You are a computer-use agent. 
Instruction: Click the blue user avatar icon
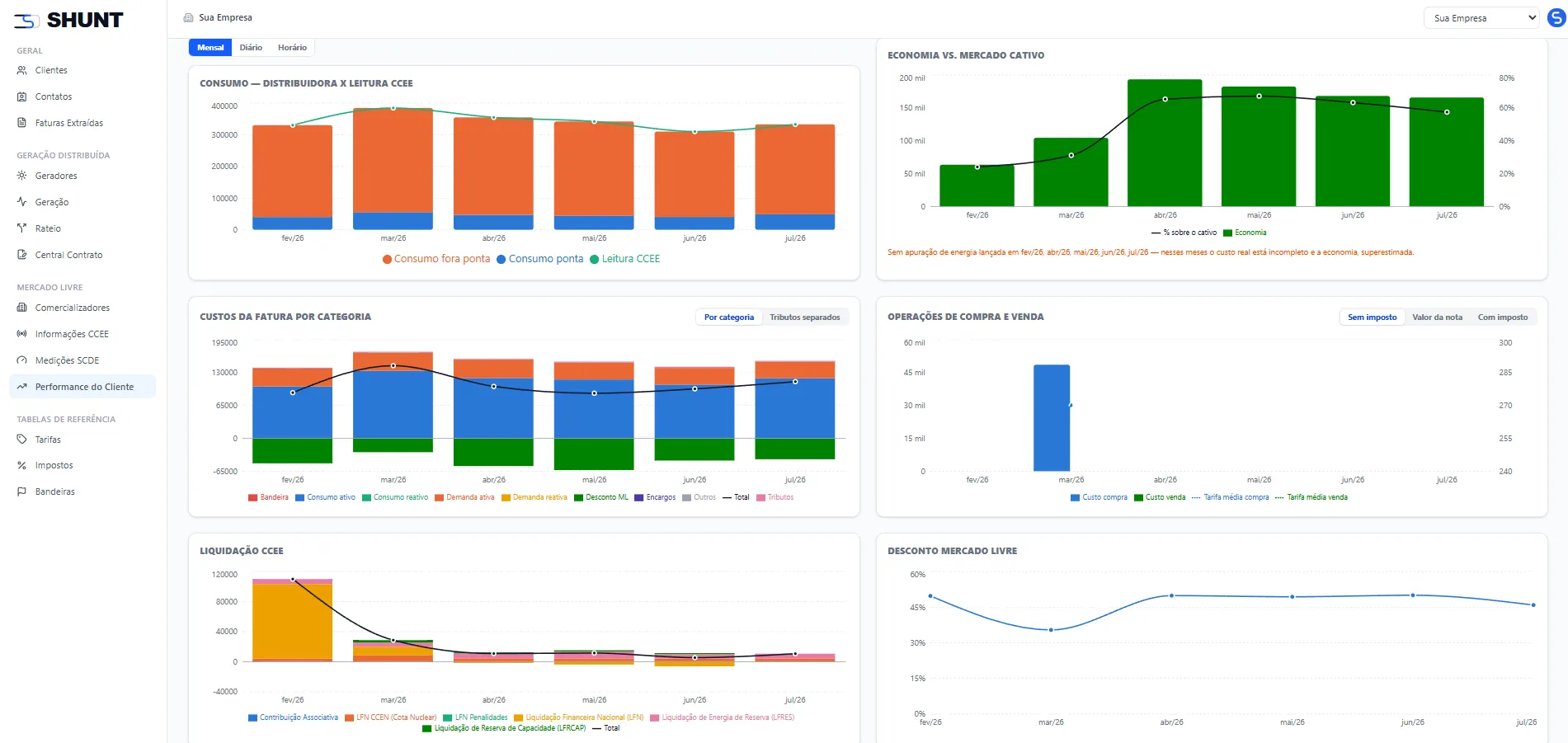tap(1556, 17)
